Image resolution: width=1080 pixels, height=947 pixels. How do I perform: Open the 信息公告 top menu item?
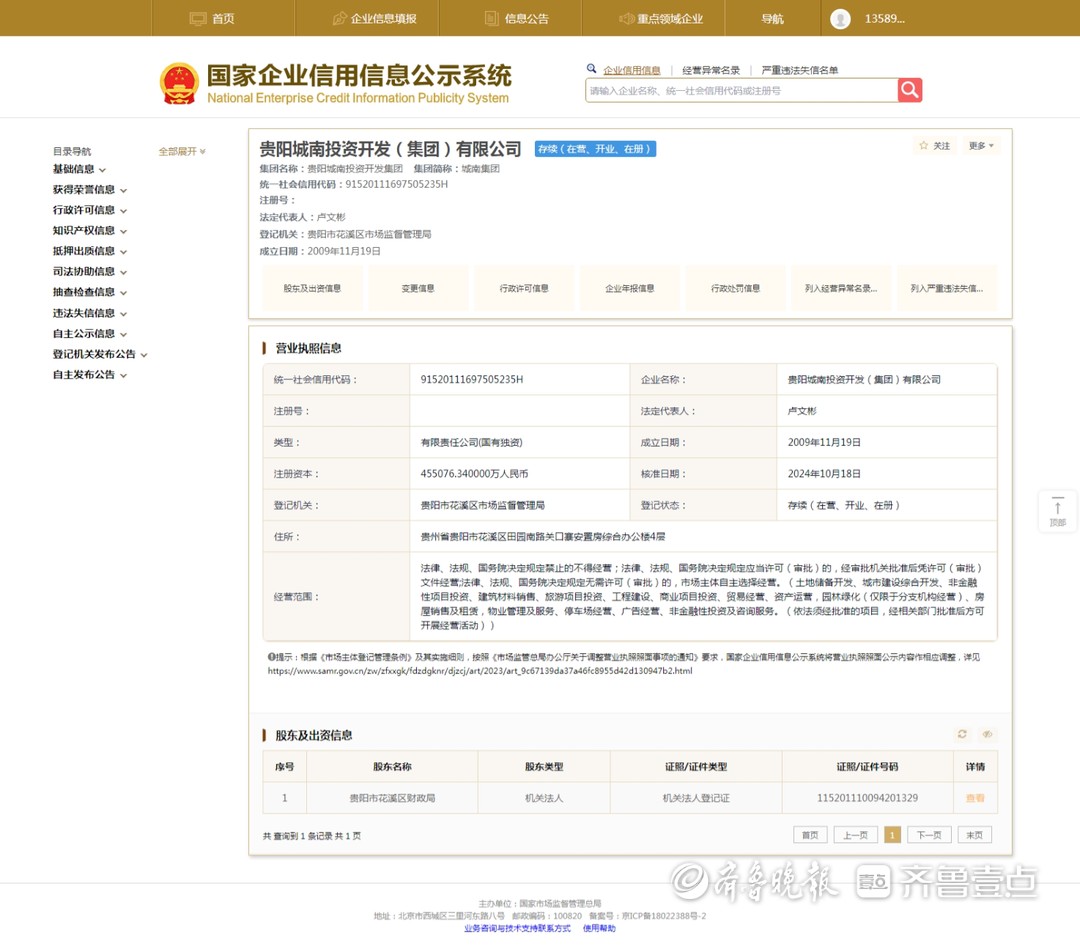(517, 19)
